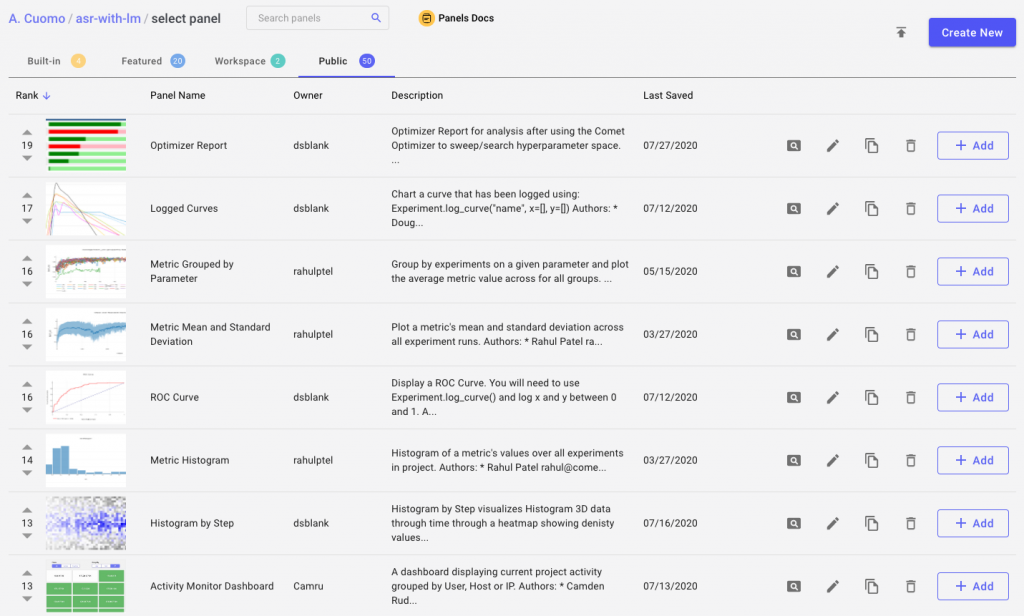Delete the Optimizer Report panel
The height and width of the screenshot is (616, 1024).
point(910,146)
